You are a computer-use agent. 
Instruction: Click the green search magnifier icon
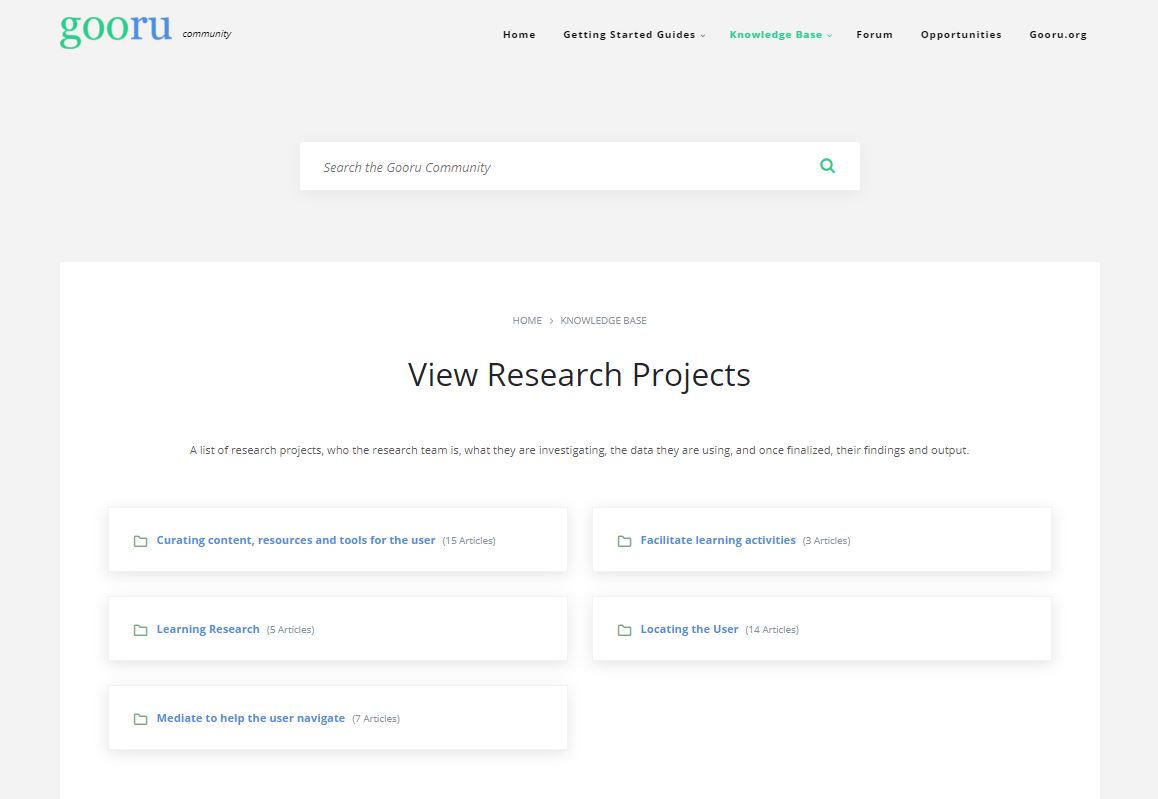click(827, 166)
